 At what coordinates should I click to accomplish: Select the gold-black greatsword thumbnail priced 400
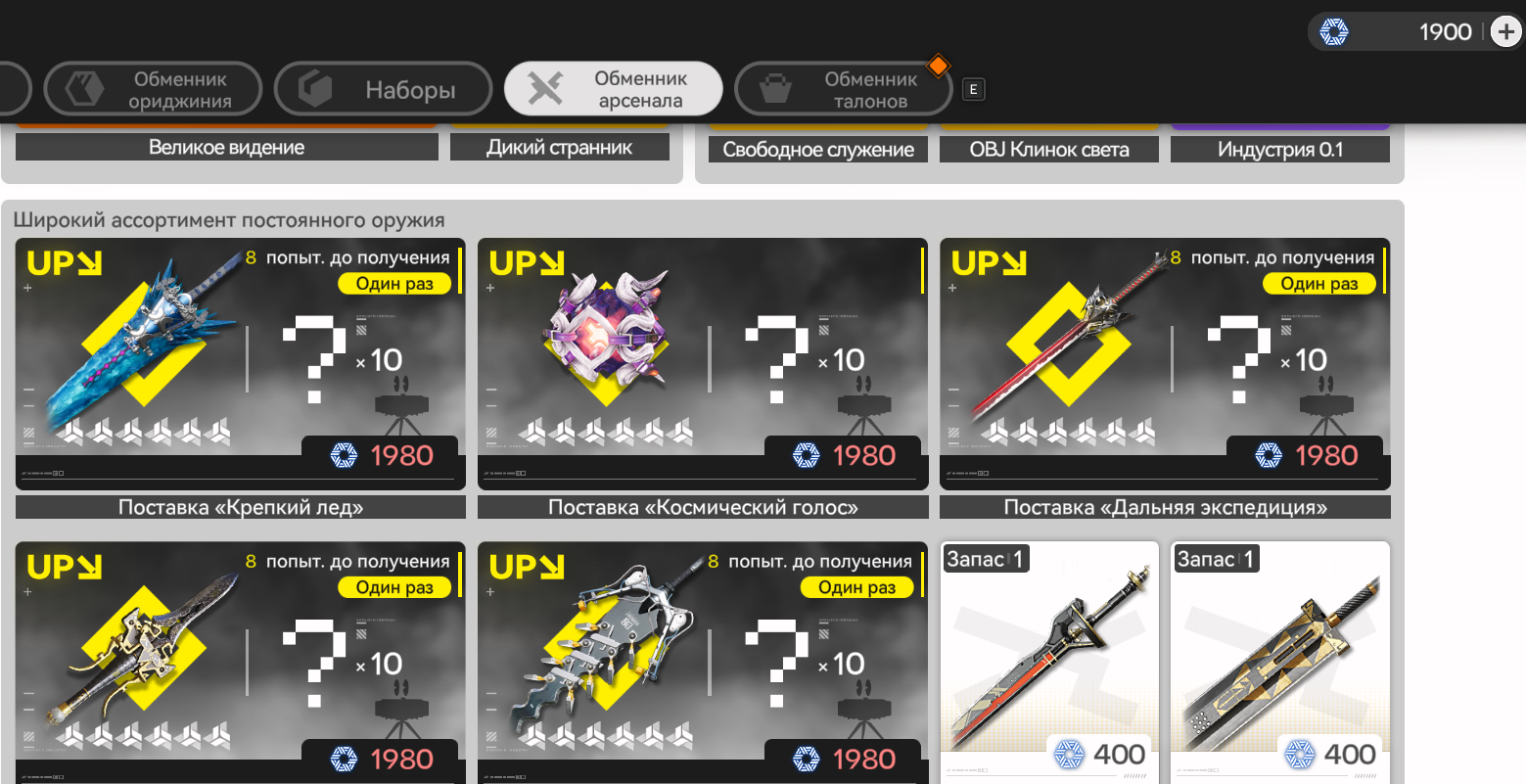(1280, 662)
